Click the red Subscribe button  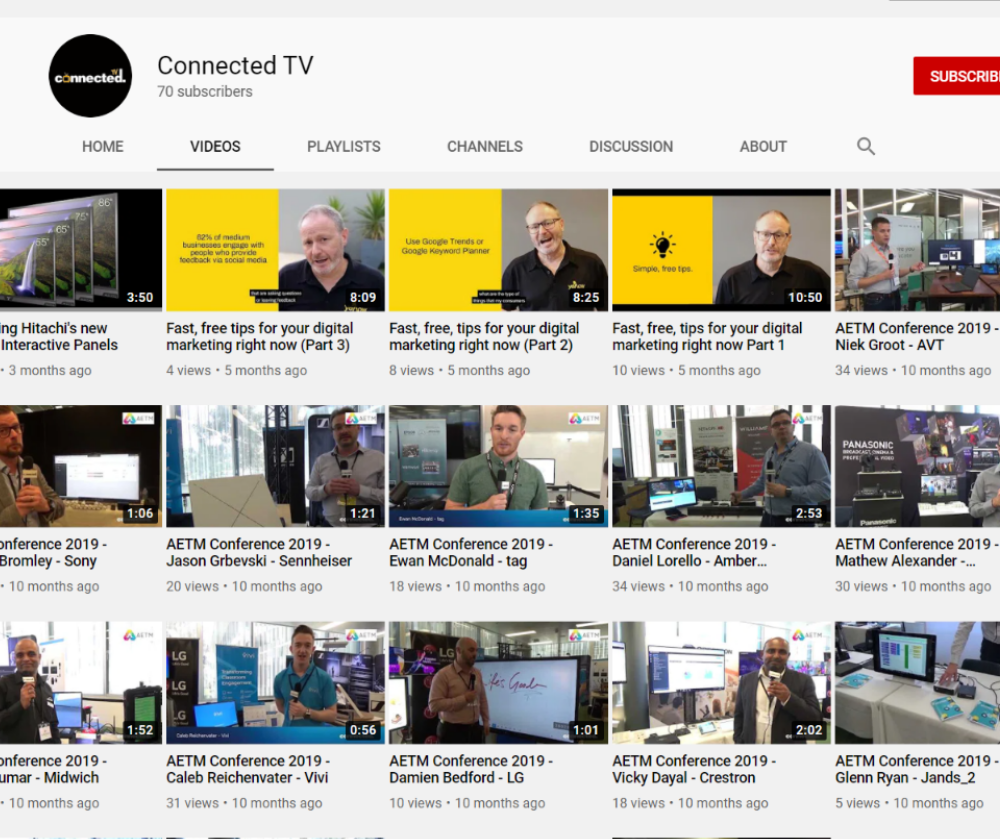pos(957,76)
